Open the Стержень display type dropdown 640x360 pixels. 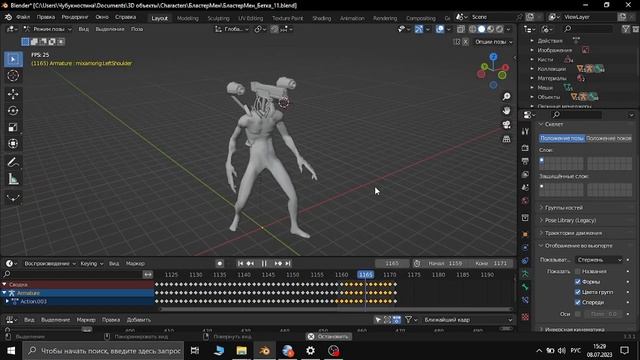point(599,260)
